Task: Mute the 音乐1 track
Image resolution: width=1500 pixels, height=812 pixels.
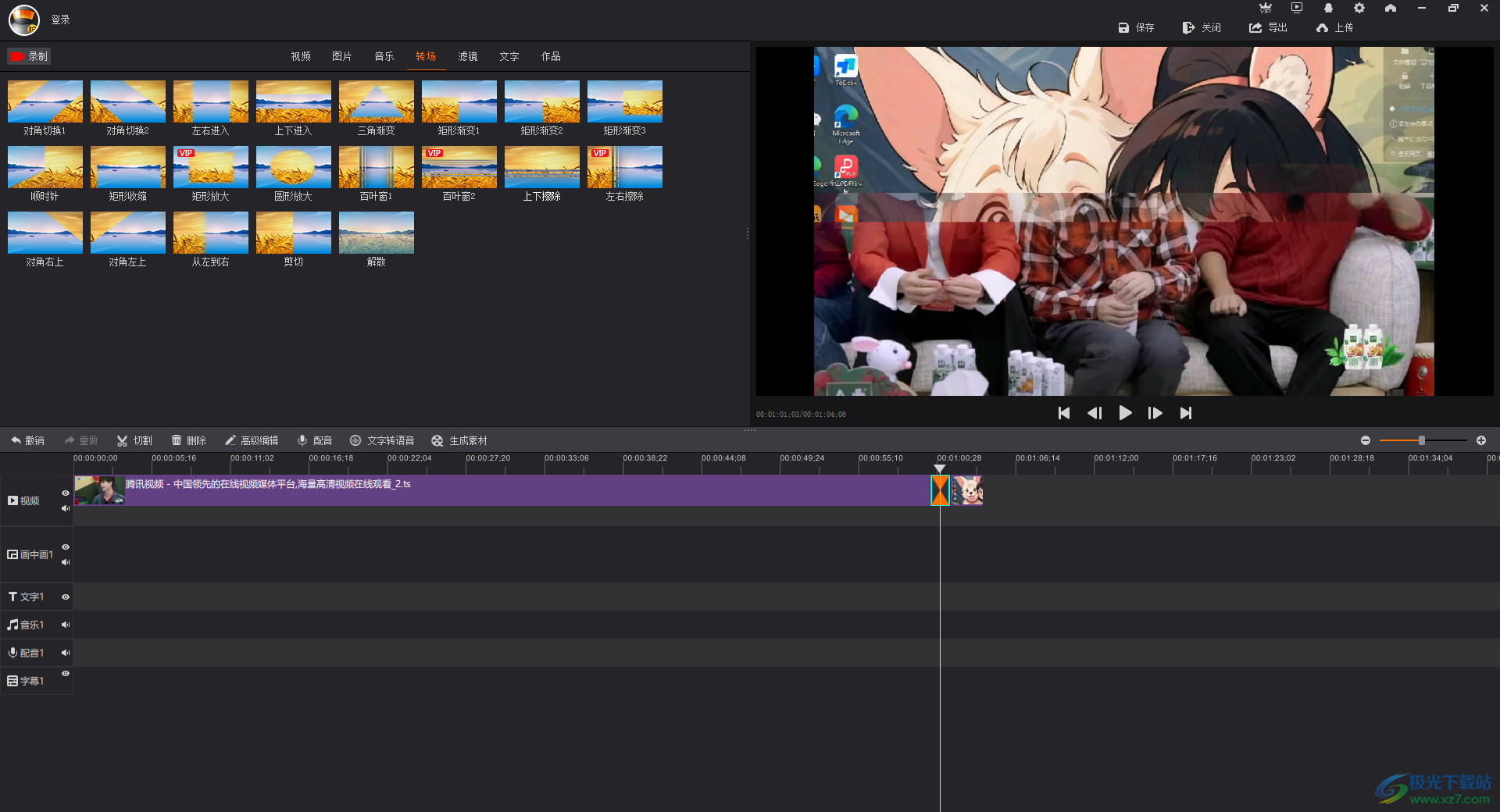Action: point(66,625)
